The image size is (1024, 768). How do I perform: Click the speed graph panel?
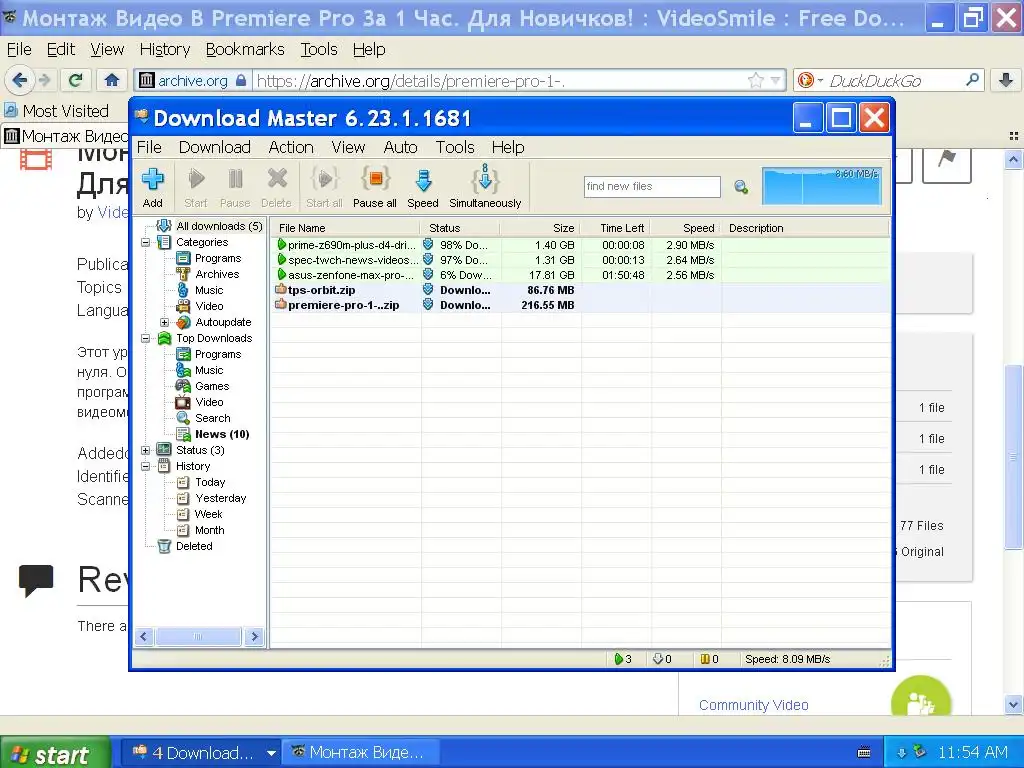(822, 186)
